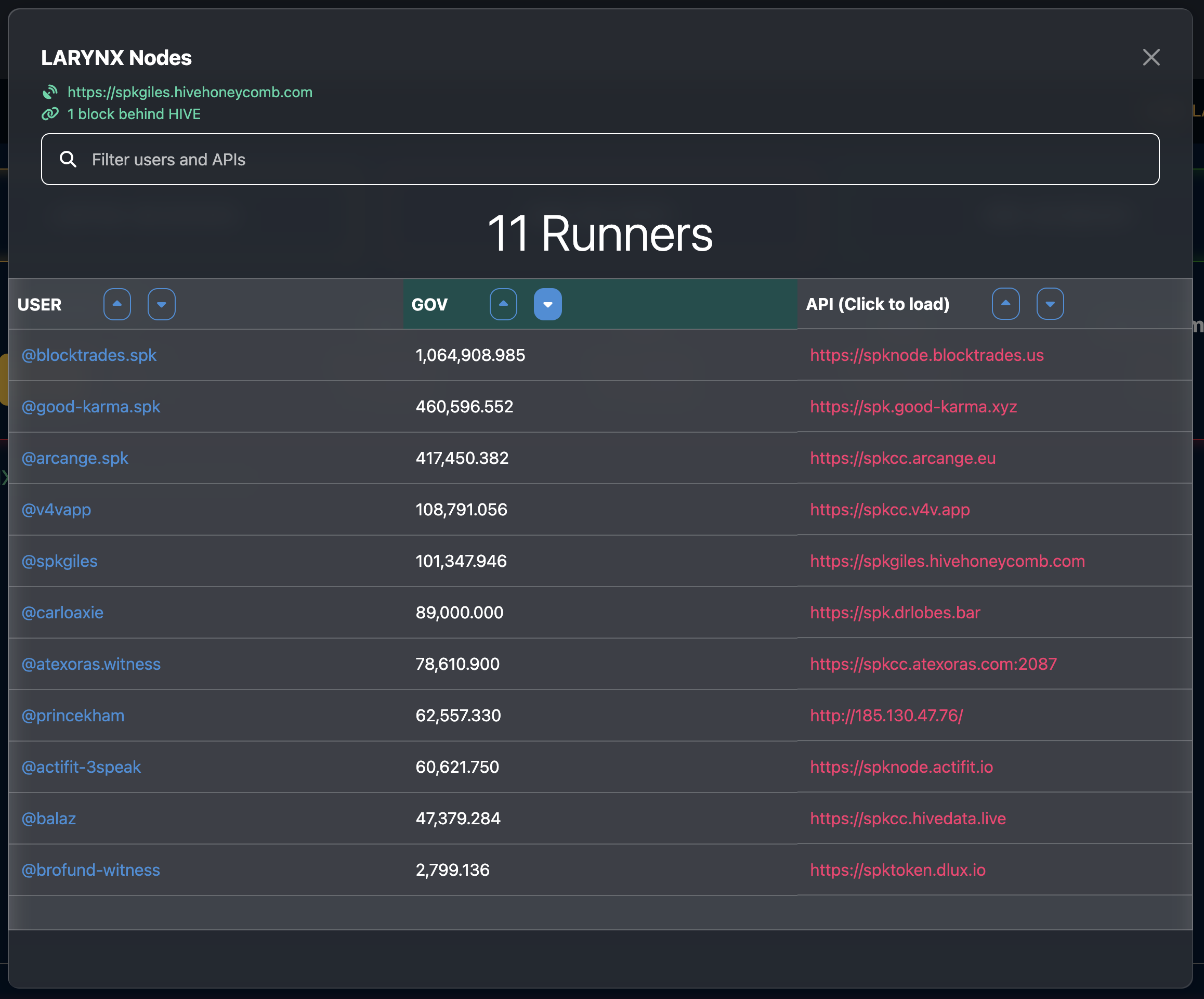Load the spkcc.v4v.app API
The image size is (1204, 999).
(x=890, y=510)
